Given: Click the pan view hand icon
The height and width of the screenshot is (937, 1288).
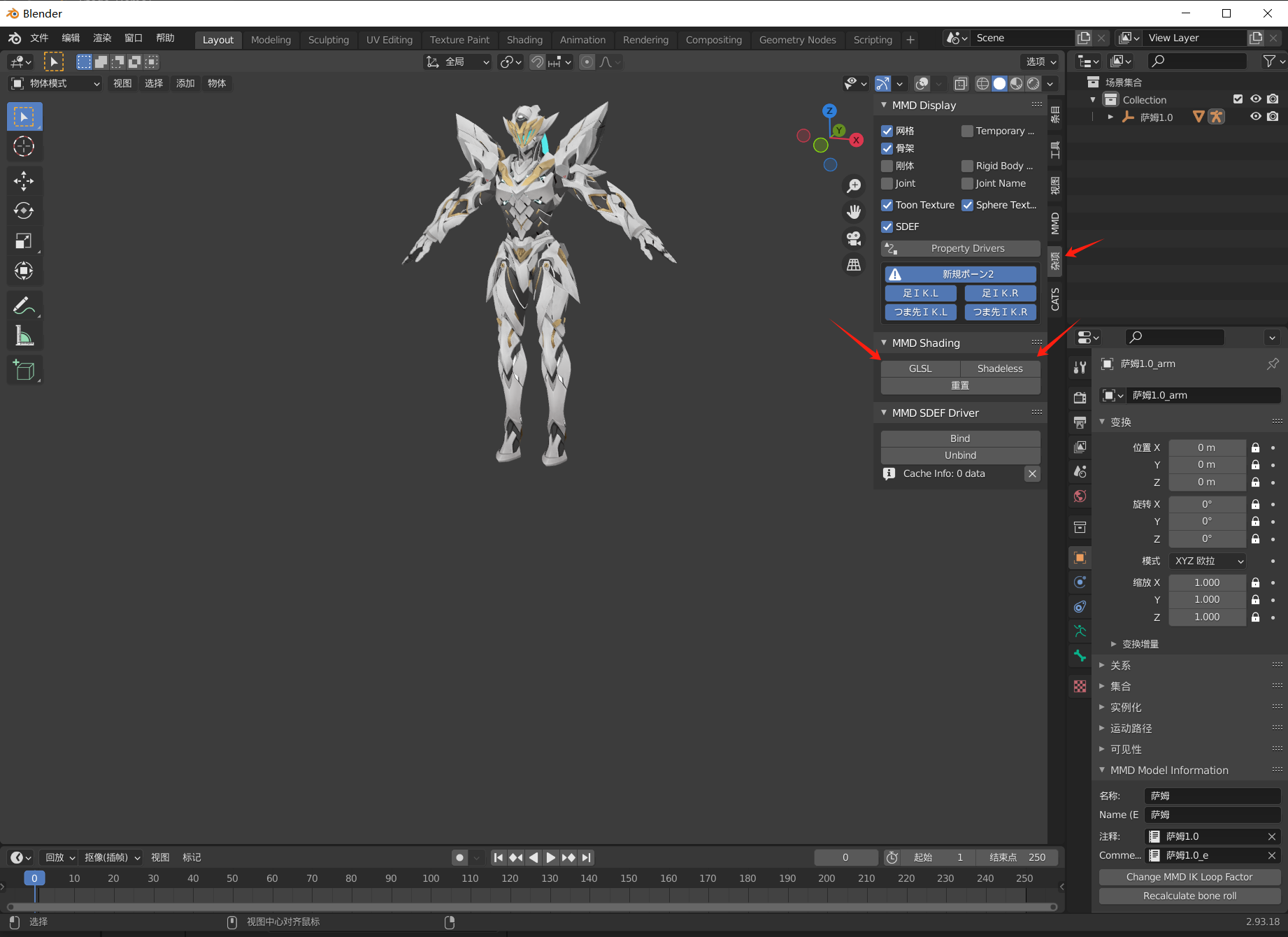Looking at the screenshot, I should click(854, 211).
